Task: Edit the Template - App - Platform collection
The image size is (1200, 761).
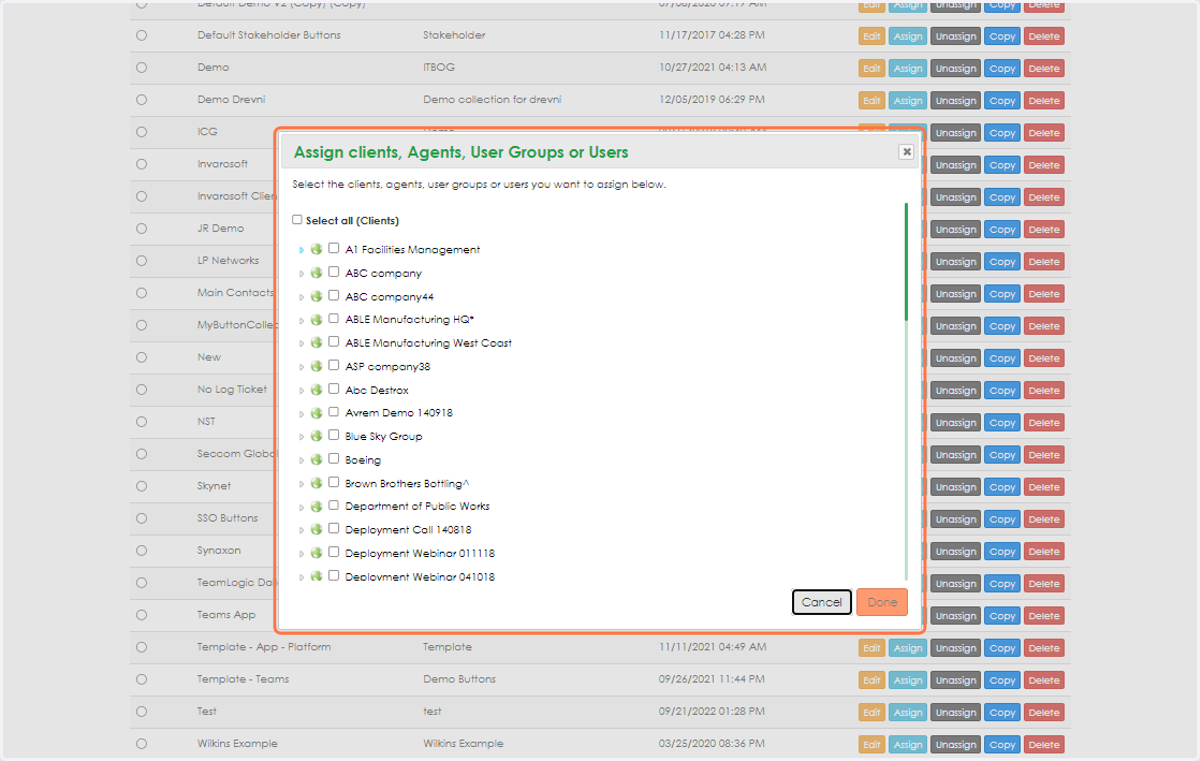Action: coord(872,648)
